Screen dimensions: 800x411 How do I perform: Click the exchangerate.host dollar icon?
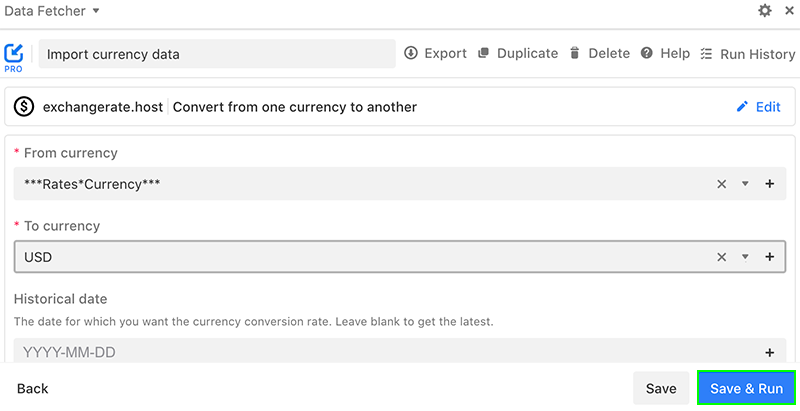click(x=24, y=107)
